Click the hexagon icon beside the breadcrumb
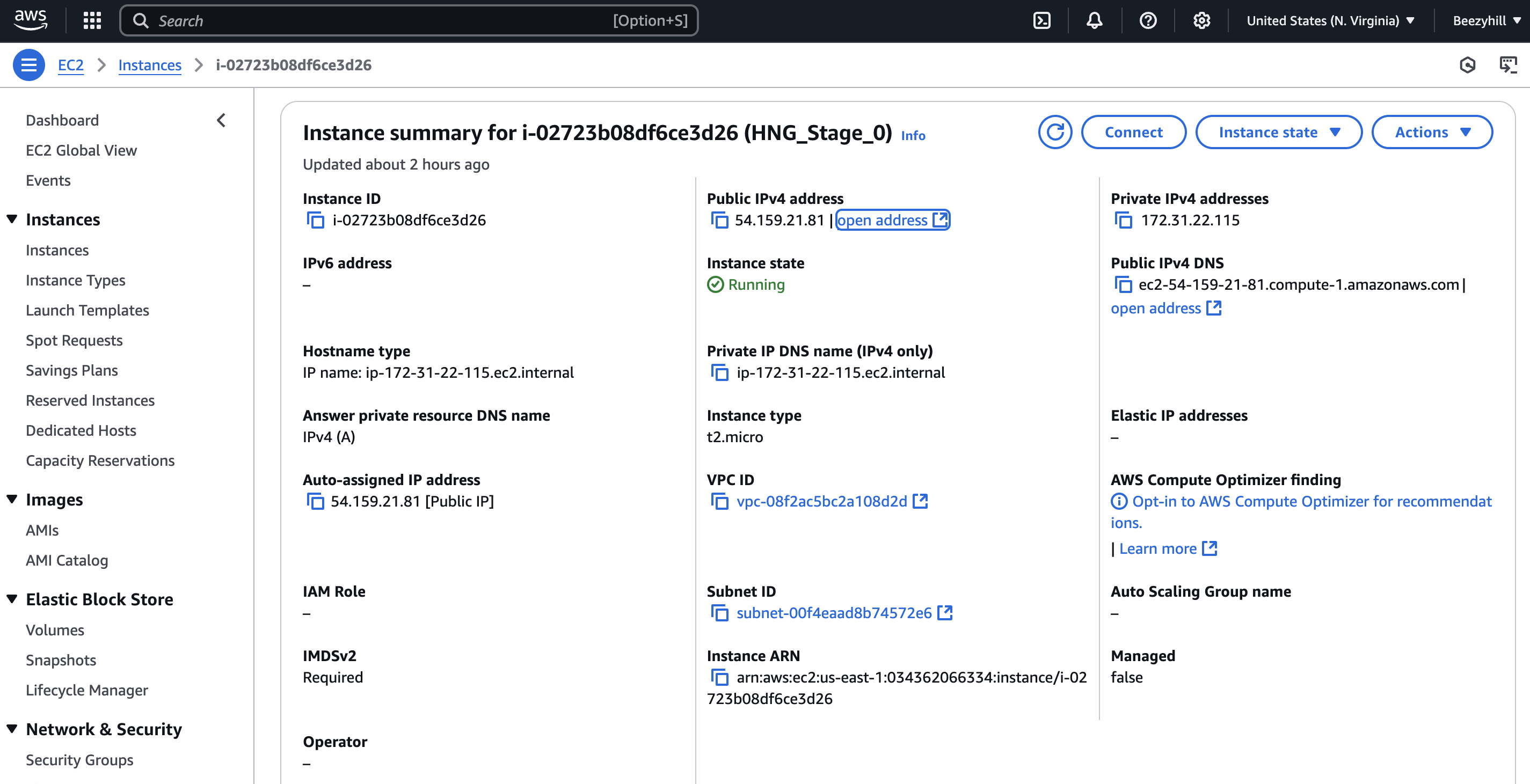 point(1467,65)
